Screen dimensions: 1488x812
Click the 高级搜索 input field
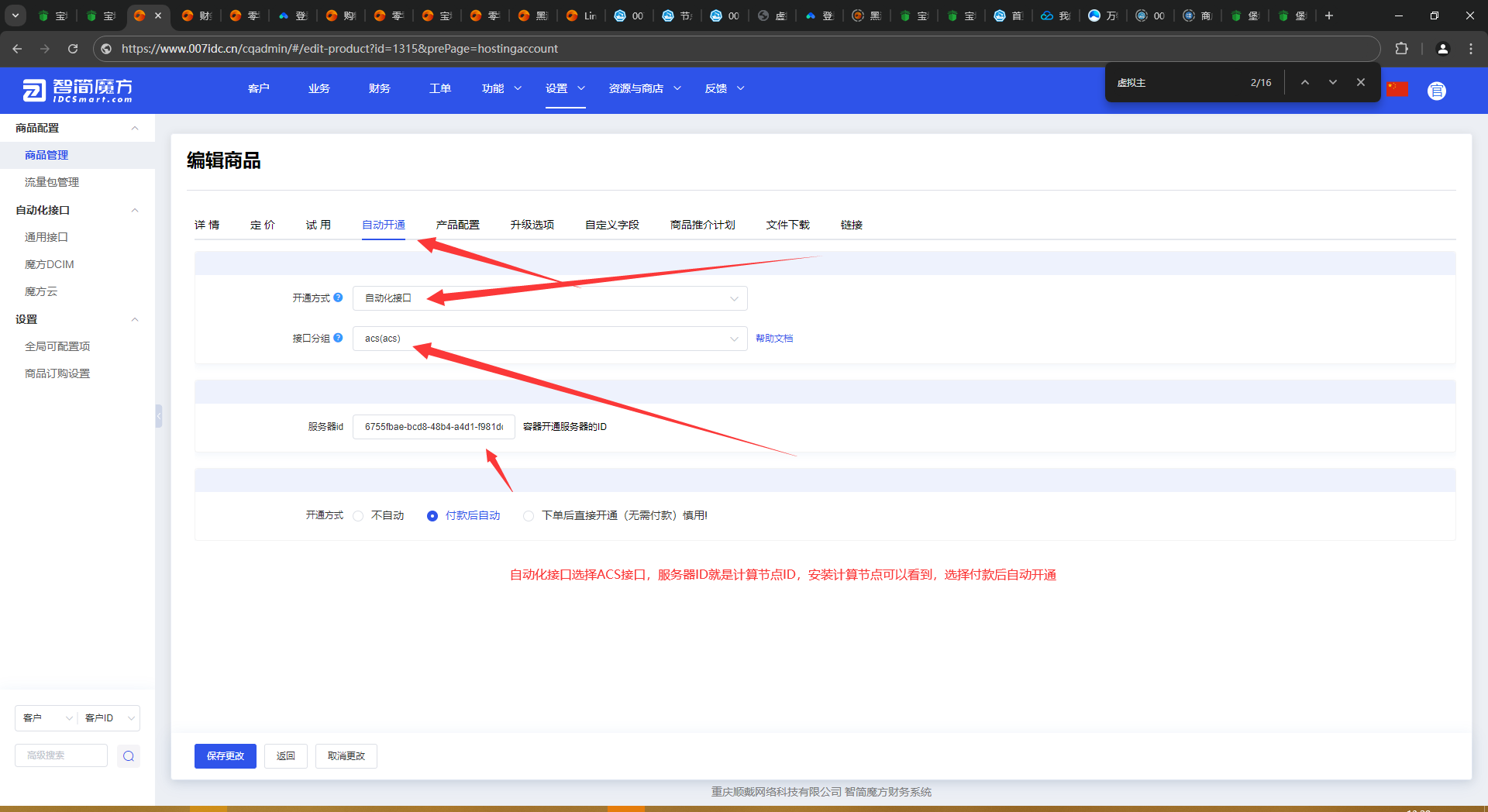click(61, 755)
